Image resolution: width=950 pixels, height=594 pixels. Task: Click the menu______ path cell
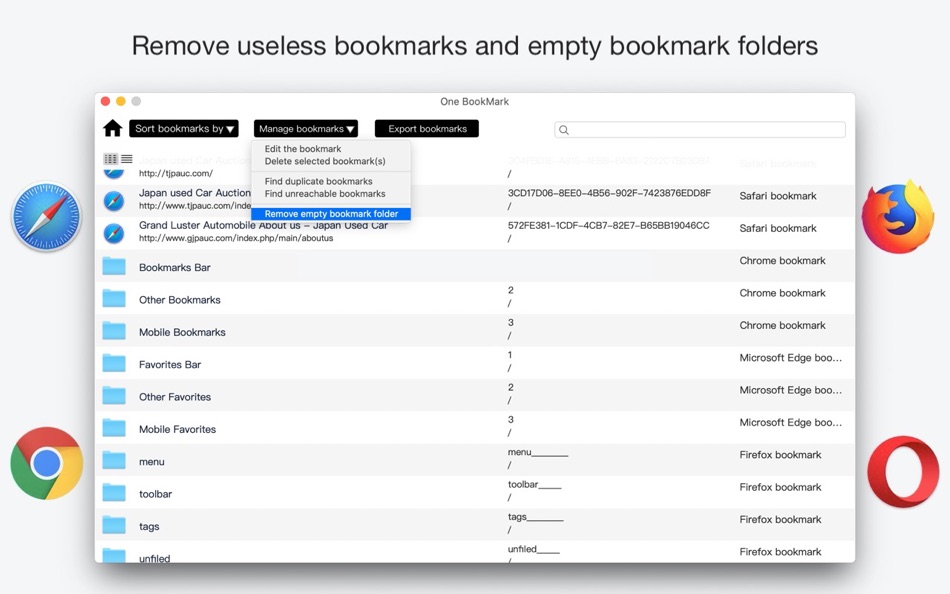(538, 452)
